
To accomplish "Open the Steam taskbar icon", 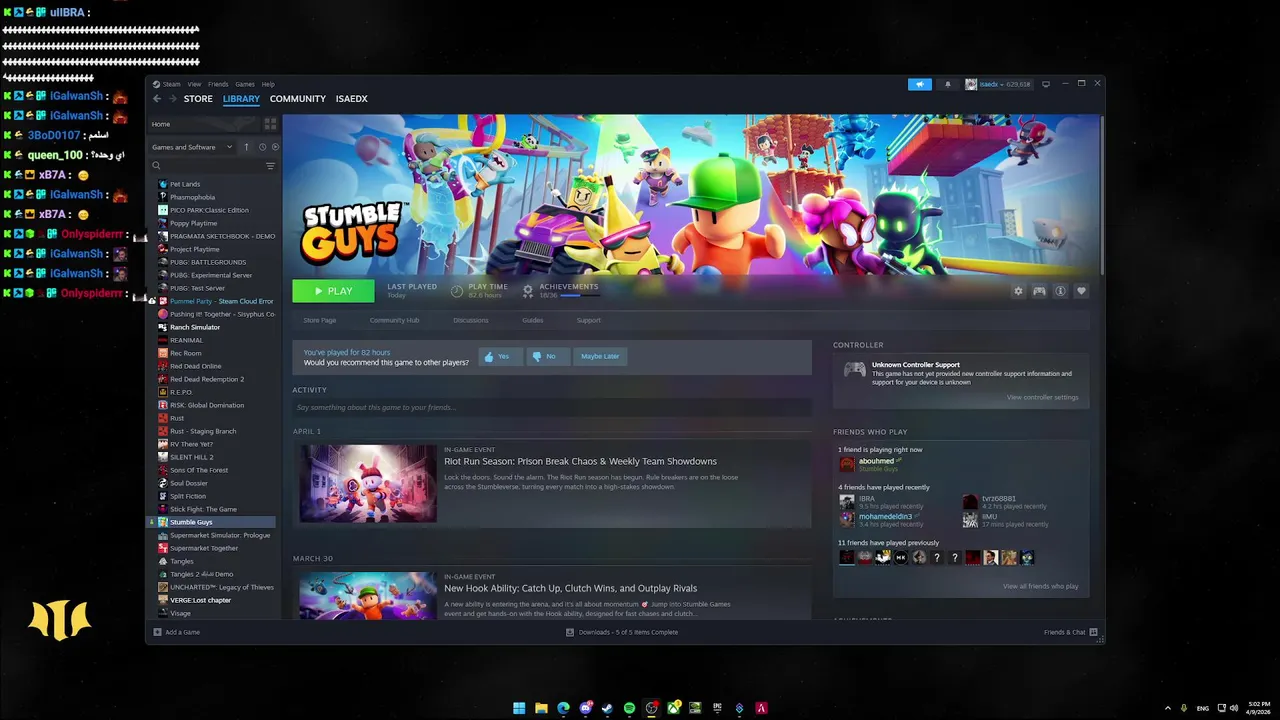I will pyautogui.click(x=607, y=708).
